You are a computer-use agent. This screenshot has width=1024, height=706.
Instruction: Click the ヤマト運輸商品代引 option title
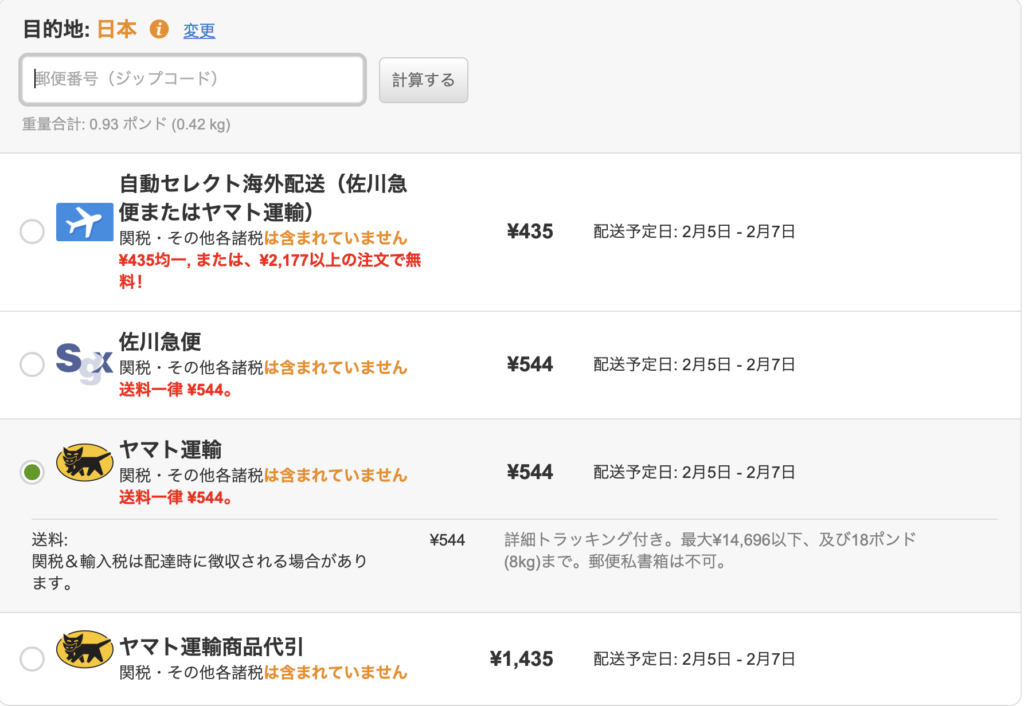tap(211, 647)
